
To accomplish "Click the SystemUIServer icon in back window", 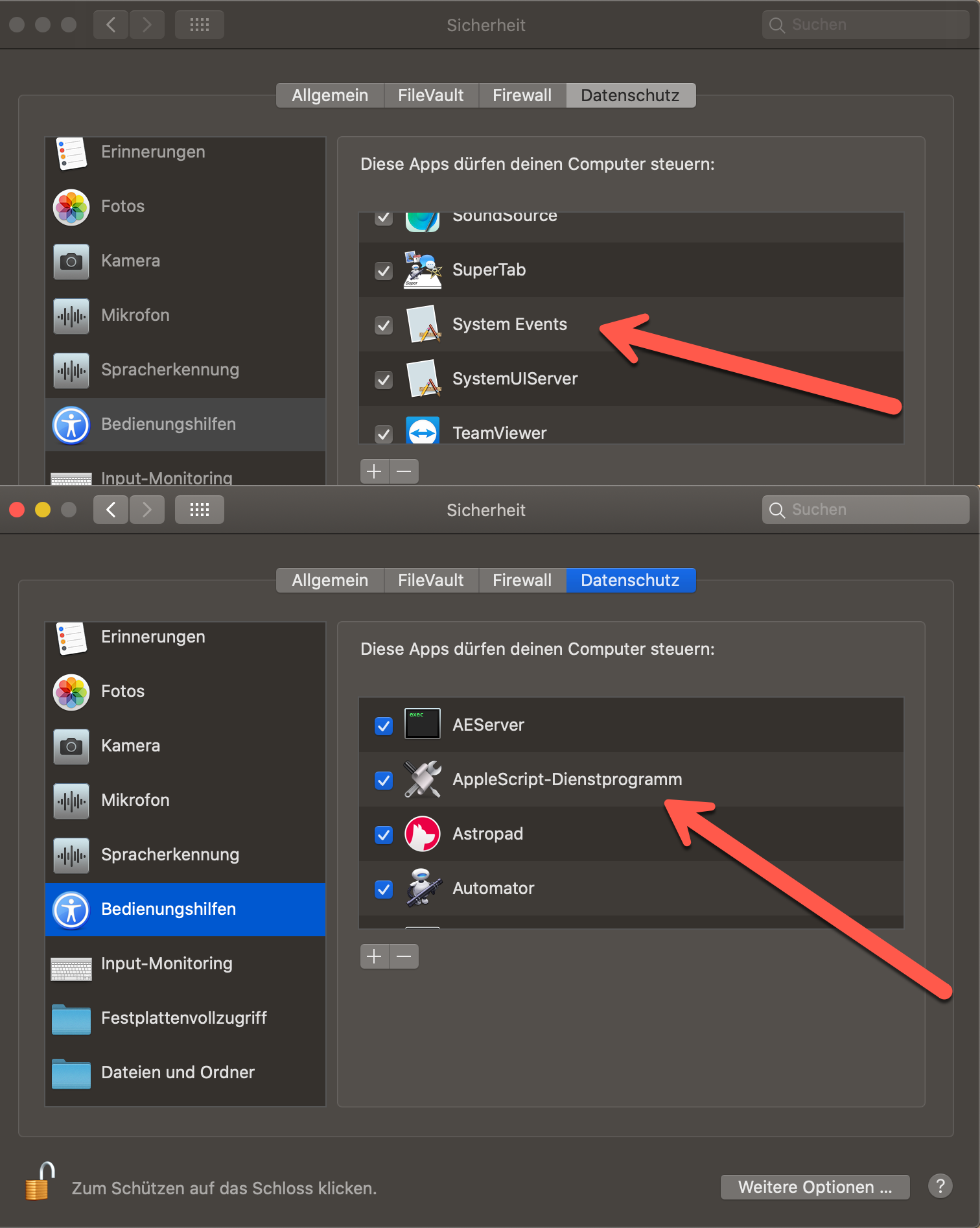I will [x=424, y=379].
